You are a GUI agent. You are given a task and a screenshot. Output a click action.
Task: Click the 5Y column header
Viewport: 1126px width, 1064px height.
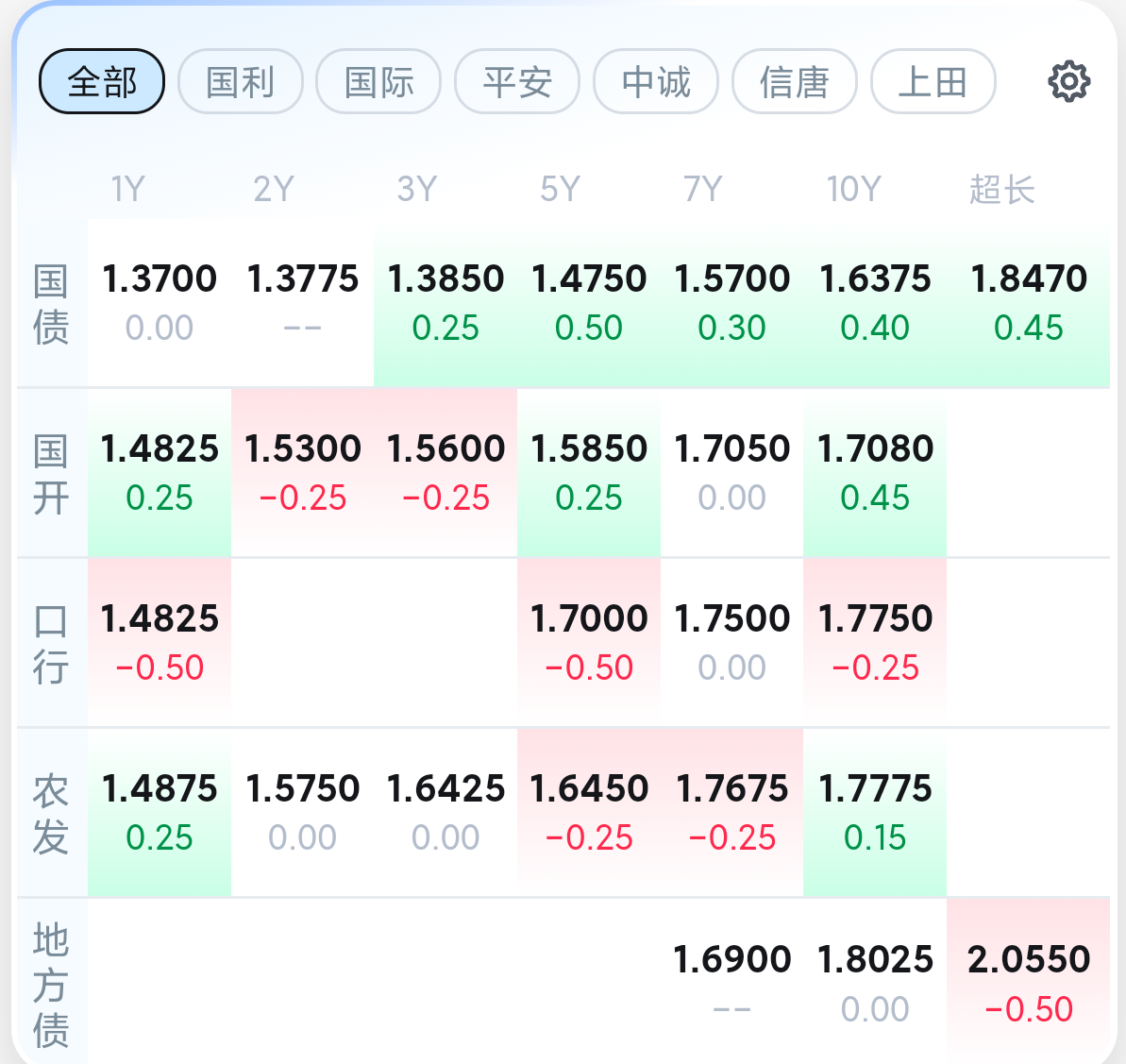(x=560, y=190)
